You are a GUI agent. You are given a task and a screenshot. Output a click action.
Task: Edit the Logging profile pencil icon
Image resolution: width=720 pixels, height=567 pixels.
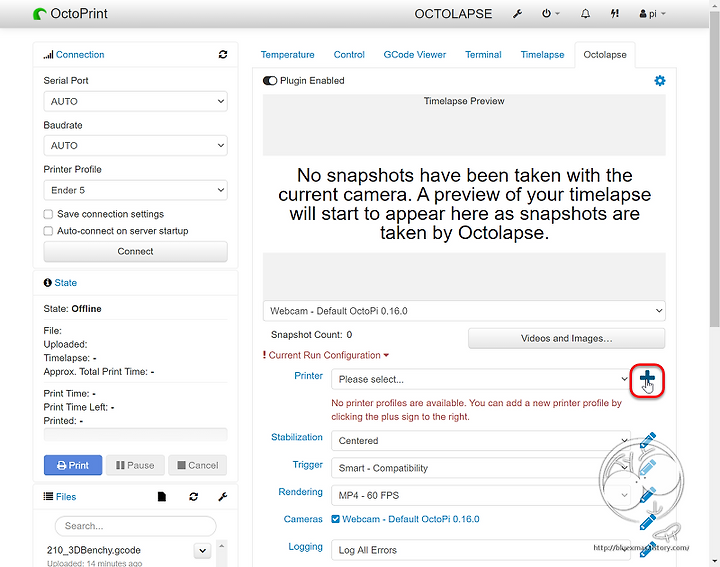tap(647, 549)
